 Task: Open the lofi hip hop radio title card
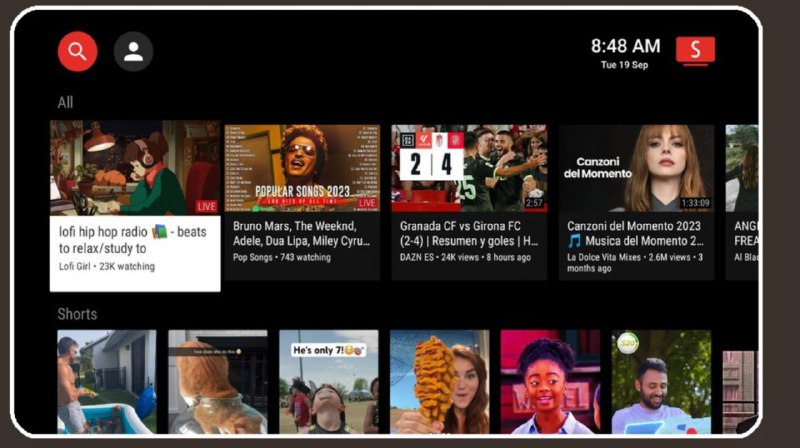[x=135, y=253]
